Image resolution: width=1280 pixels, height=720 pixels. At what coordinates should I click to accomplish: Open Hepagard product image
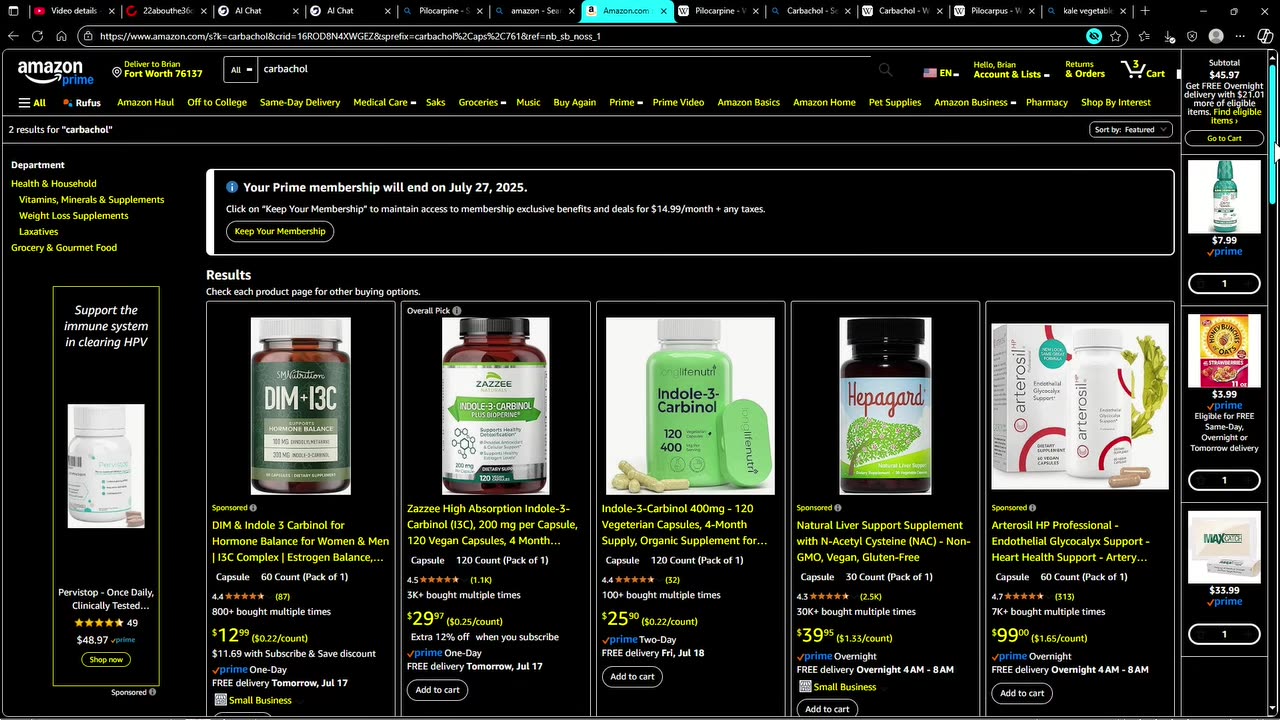coord(885,406)
